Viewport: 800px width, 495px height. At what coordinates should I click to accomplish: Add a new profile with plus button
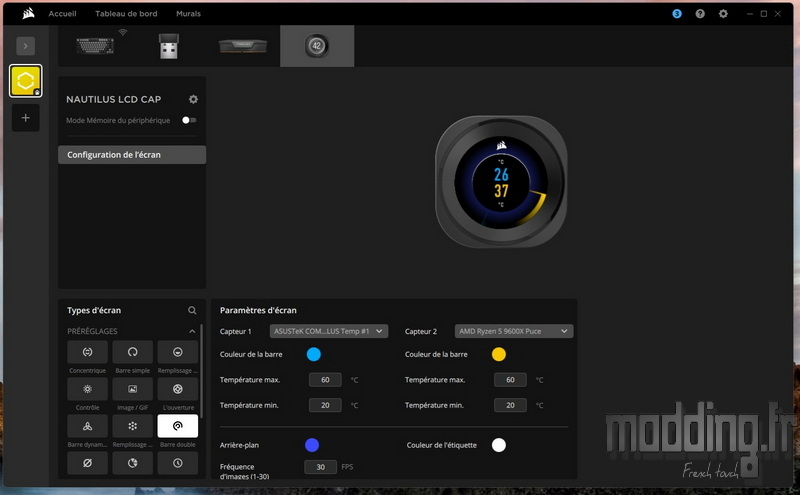pos(26,118)
